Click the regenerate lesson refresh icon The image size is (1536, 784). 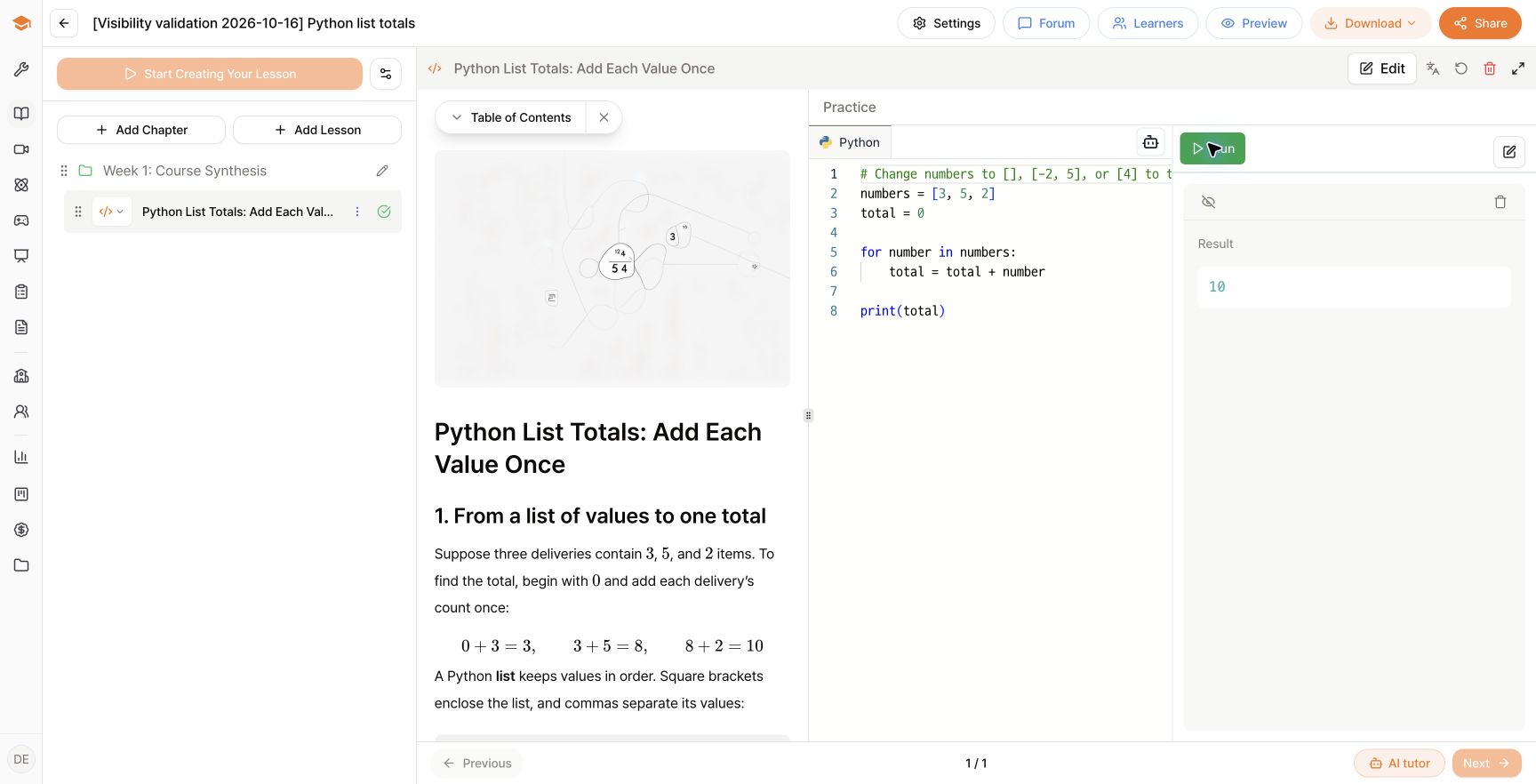coord(1461,68)
